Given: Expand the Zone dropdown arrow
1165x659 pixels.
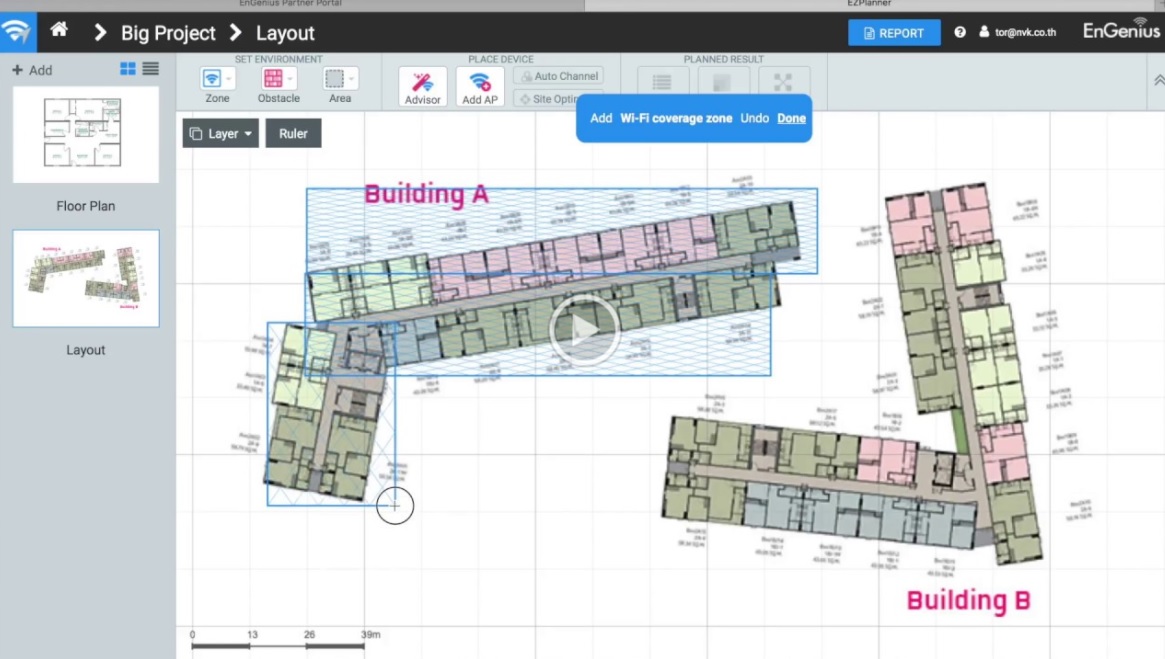Looking at the screenshot, I should [x=229, y=78].
